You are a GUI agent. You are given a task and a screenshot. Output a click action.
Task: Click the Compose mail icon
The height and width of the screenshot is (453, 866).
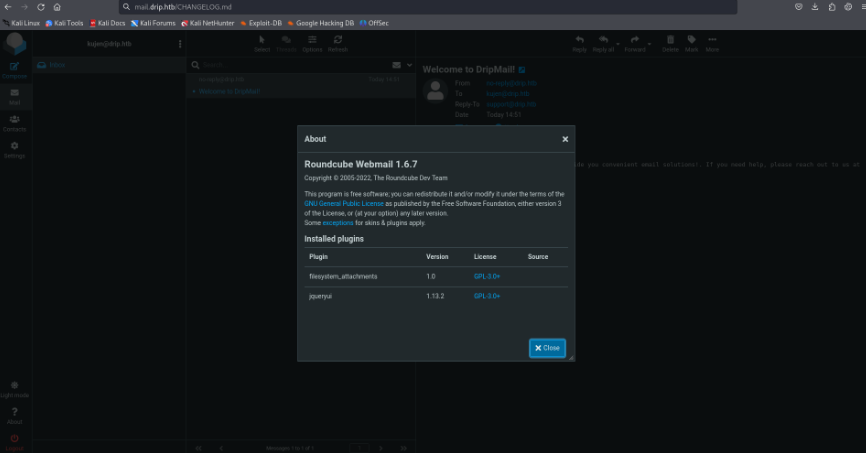click(x=14, y=67)
